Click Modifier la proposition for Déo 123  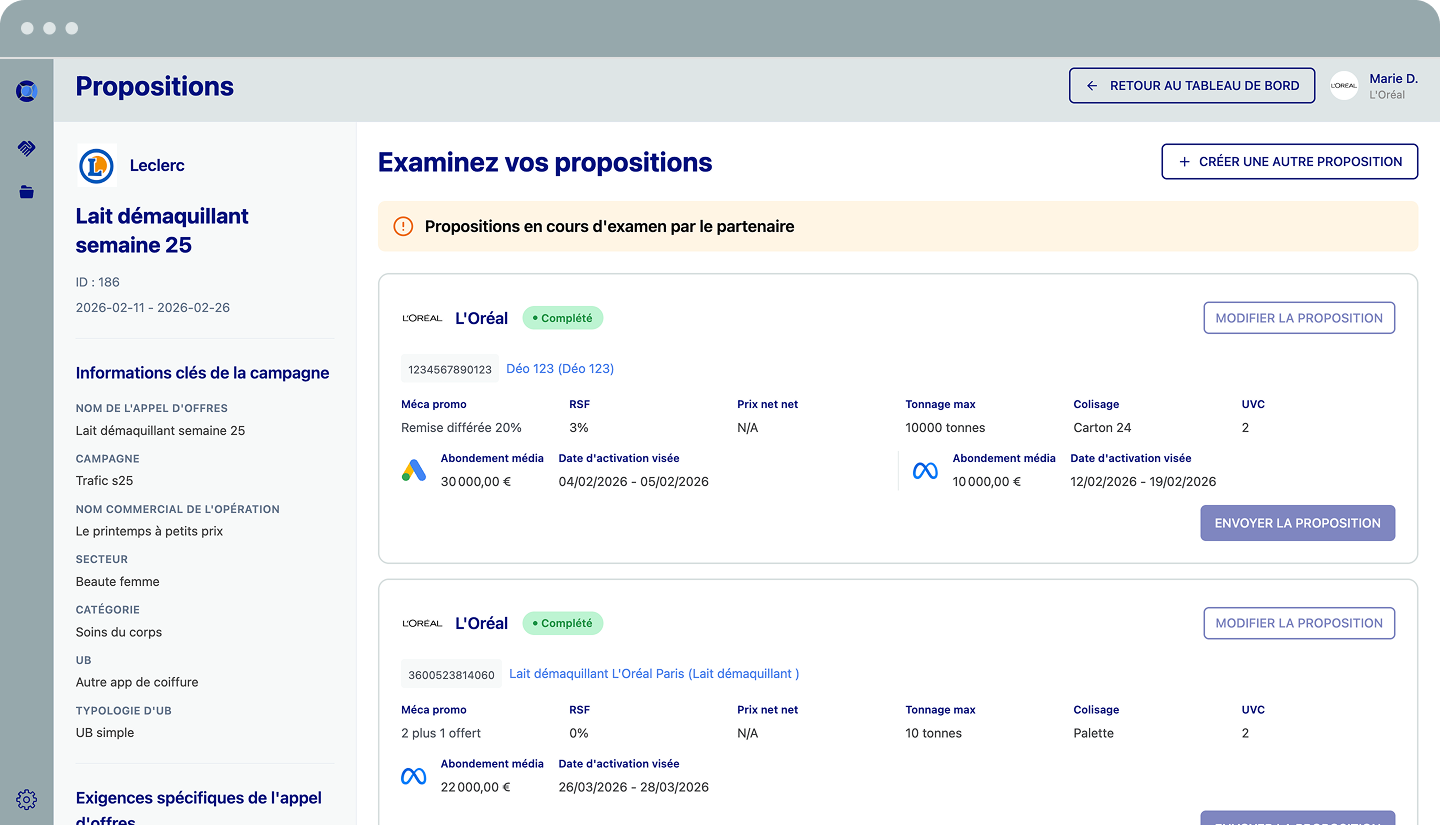[1299, 318]
